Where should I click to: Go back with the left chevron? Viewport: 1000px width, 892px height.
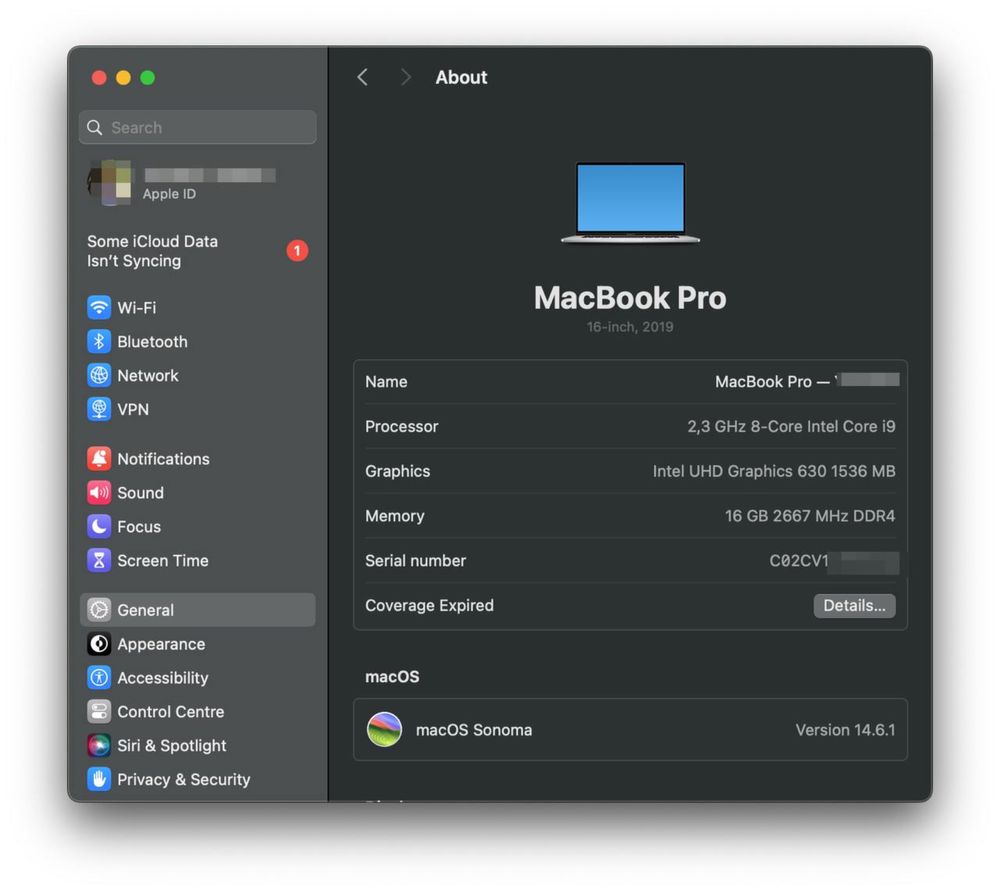tap(362, 77)
